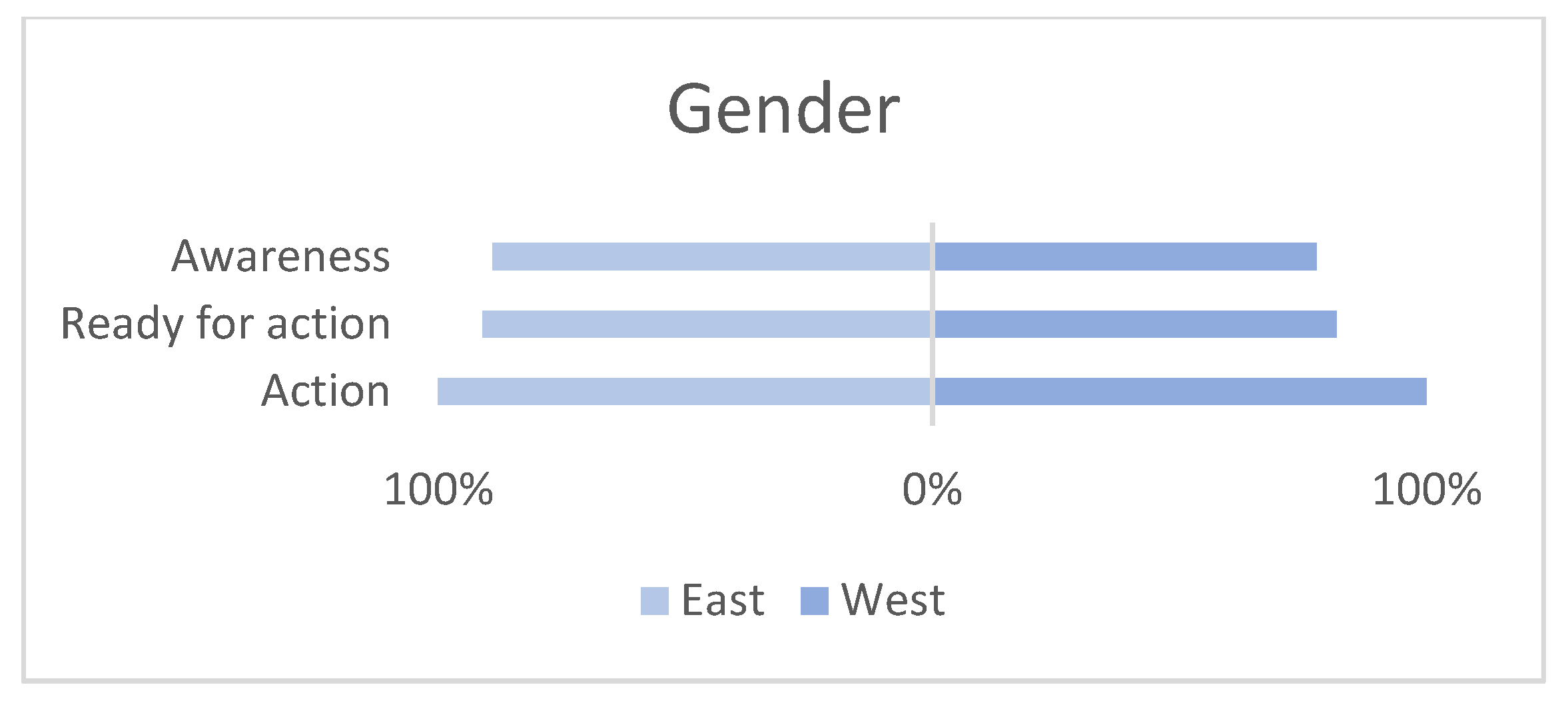Click the vertical center axis line
Screen dimensions: 1568x701
point(933,291)
